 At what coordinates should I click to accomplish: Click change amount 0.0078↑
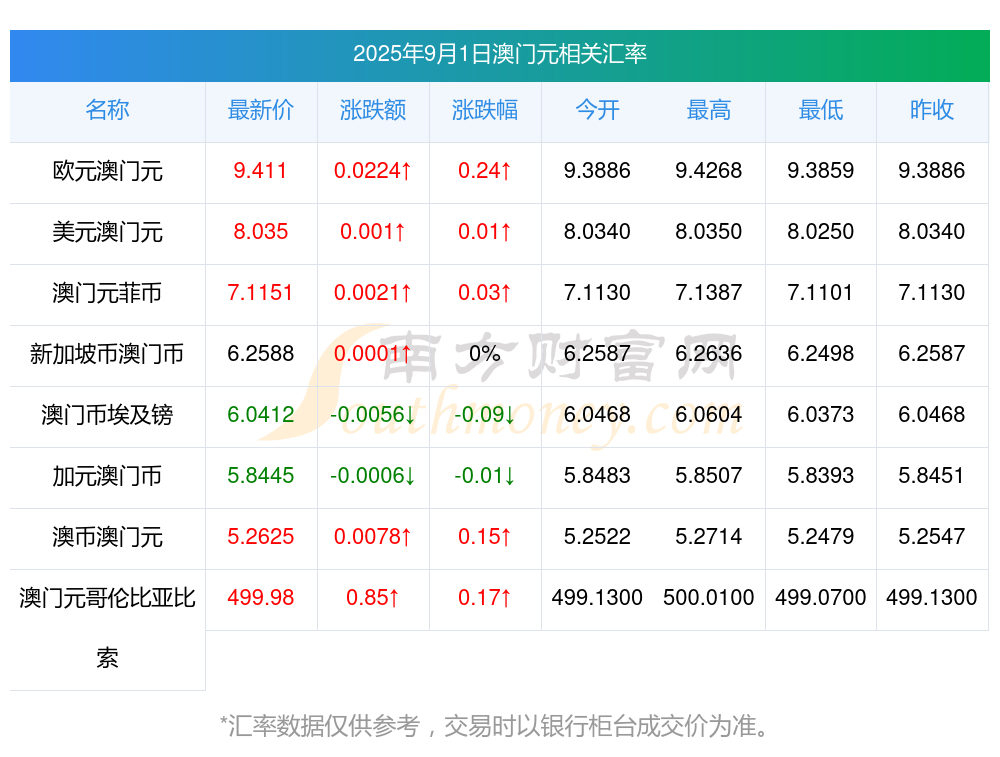click(373, 536)
